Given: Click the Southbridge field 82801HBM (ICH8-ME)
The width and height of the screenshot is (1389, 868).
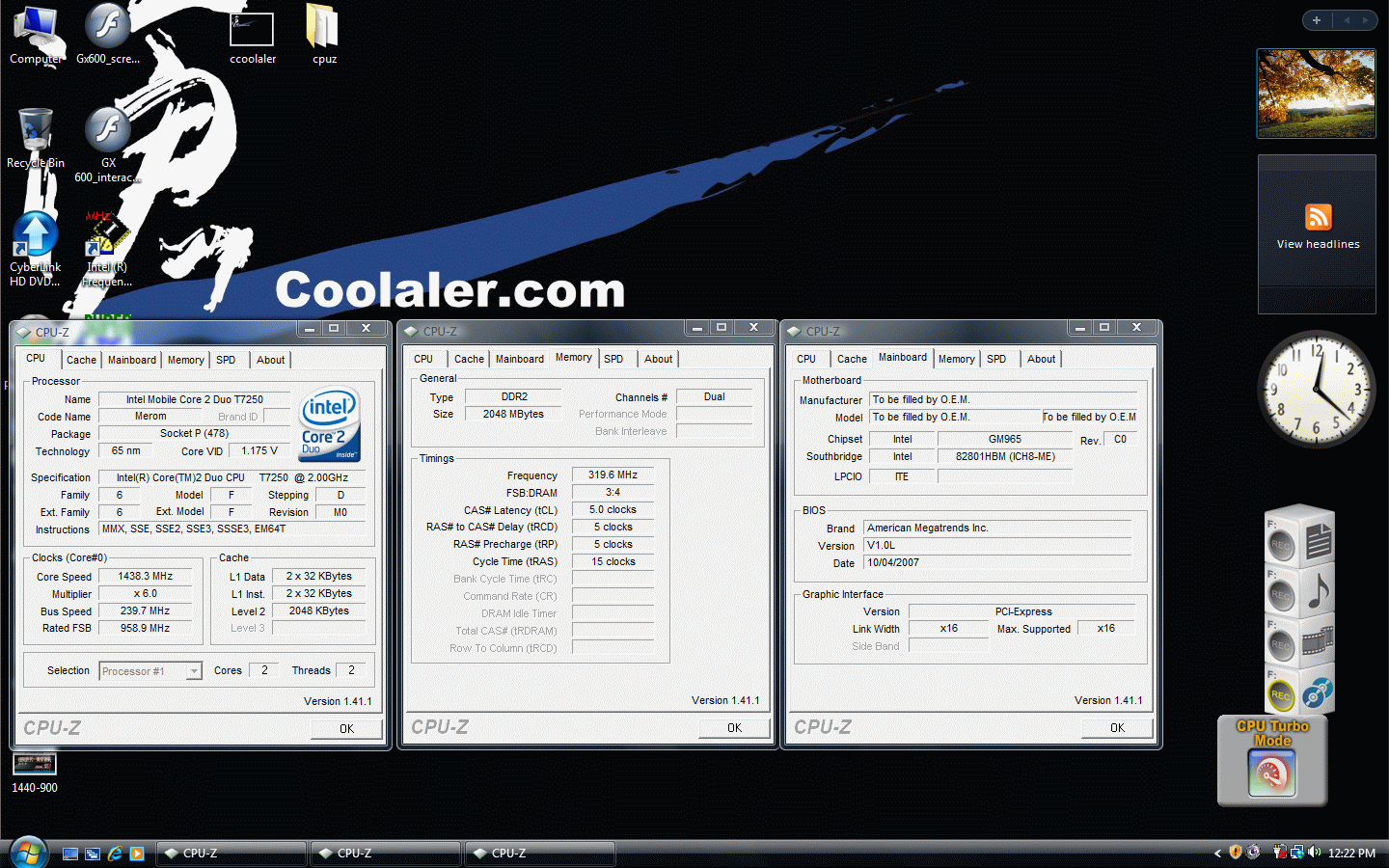Looking at the screenshot, I should [1005, 456].
